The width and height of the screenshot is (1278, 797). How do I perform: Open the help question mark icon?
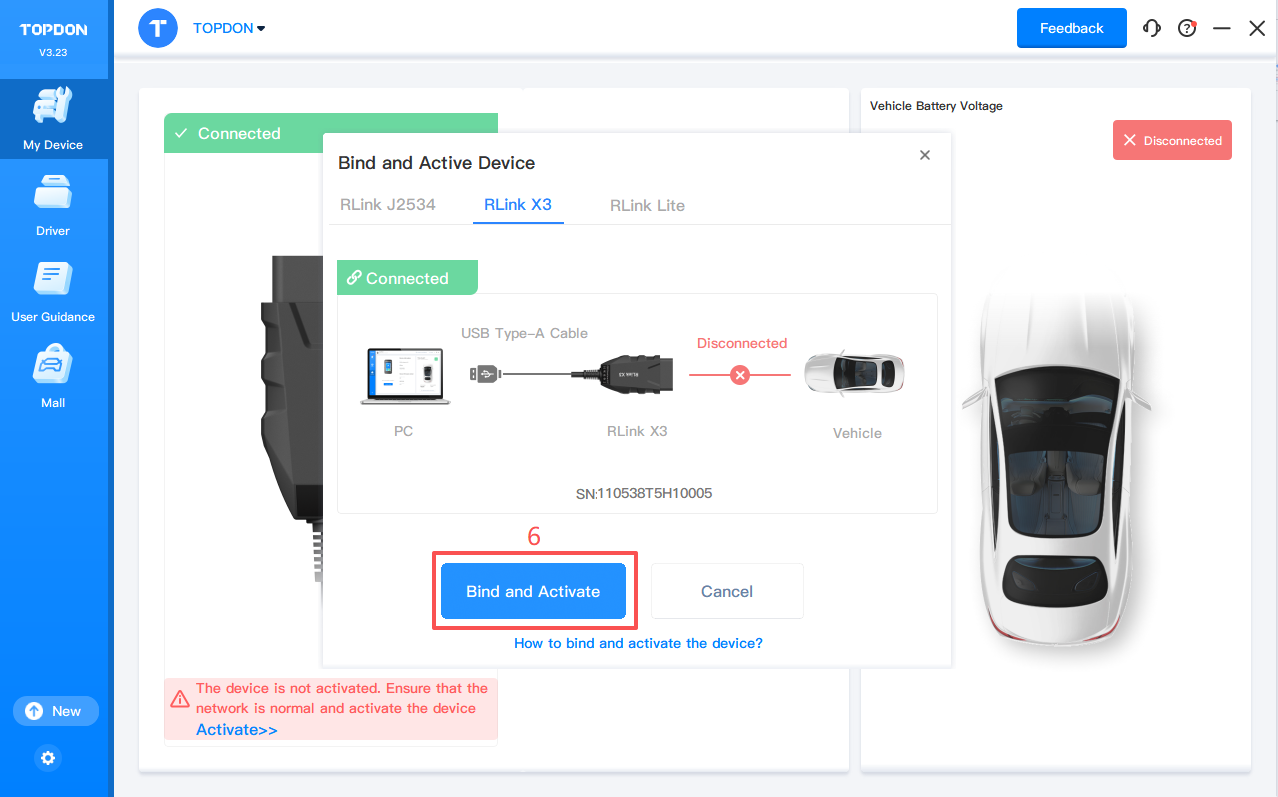pyautogui.click(x=1187, y=29)
